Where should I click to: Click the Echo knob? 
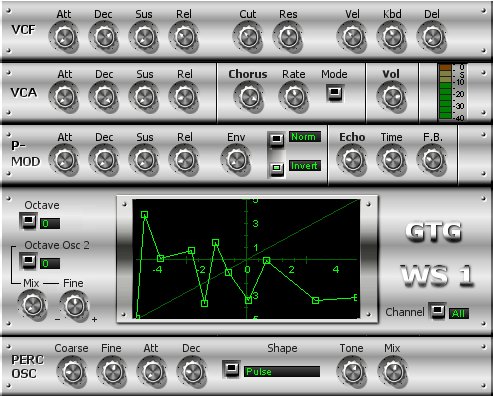(352, 160)
